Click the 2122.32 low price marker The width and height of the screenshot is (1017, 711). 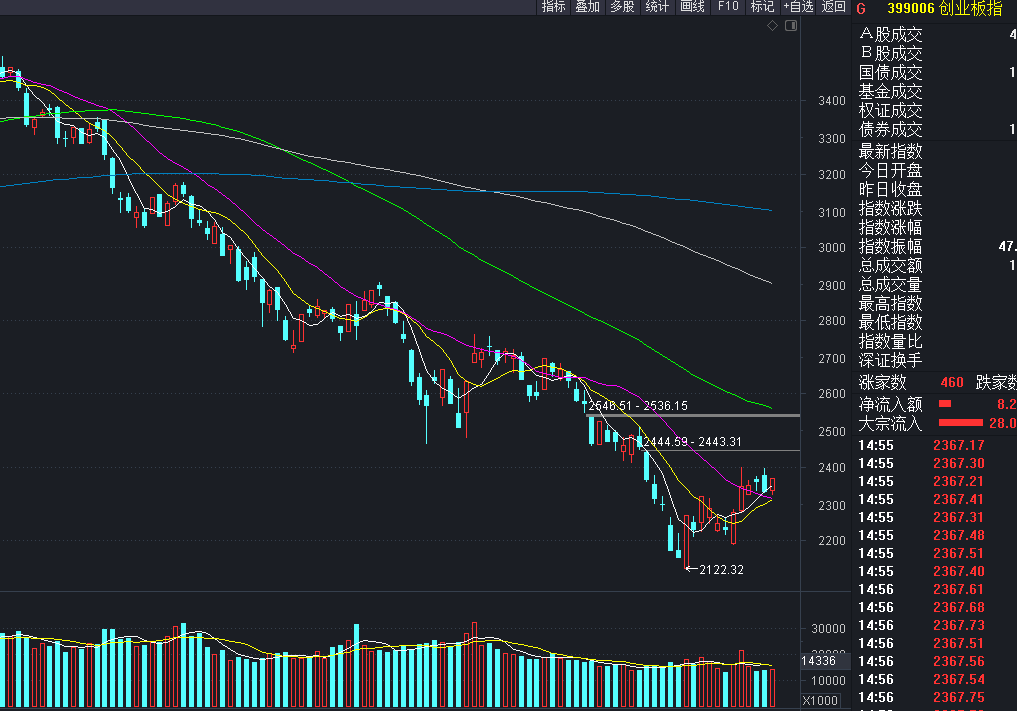click(x=722, y=569)
